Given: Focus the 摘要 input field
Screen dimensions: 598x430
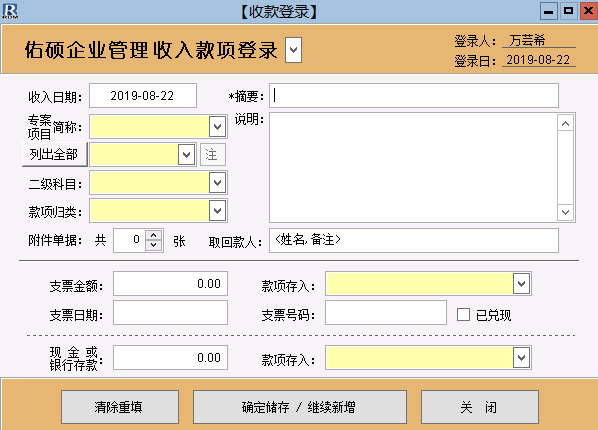Looking at the screenshot, I should (414, 95).
